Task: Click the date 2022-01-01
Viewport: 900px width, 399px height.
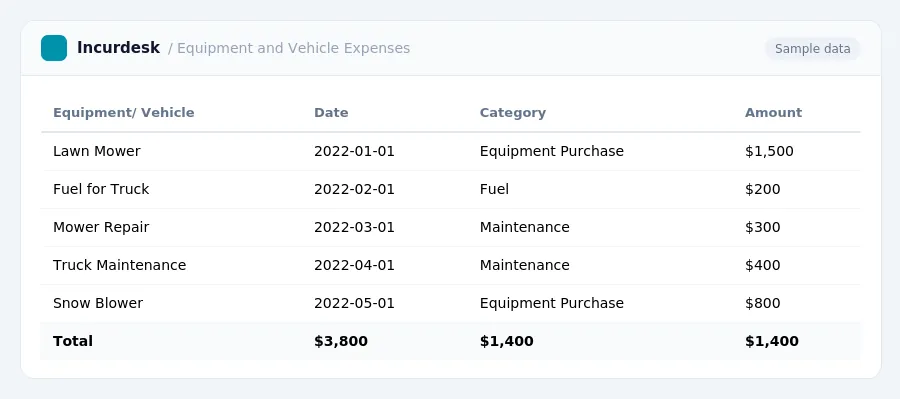Action: click(354, 151)
